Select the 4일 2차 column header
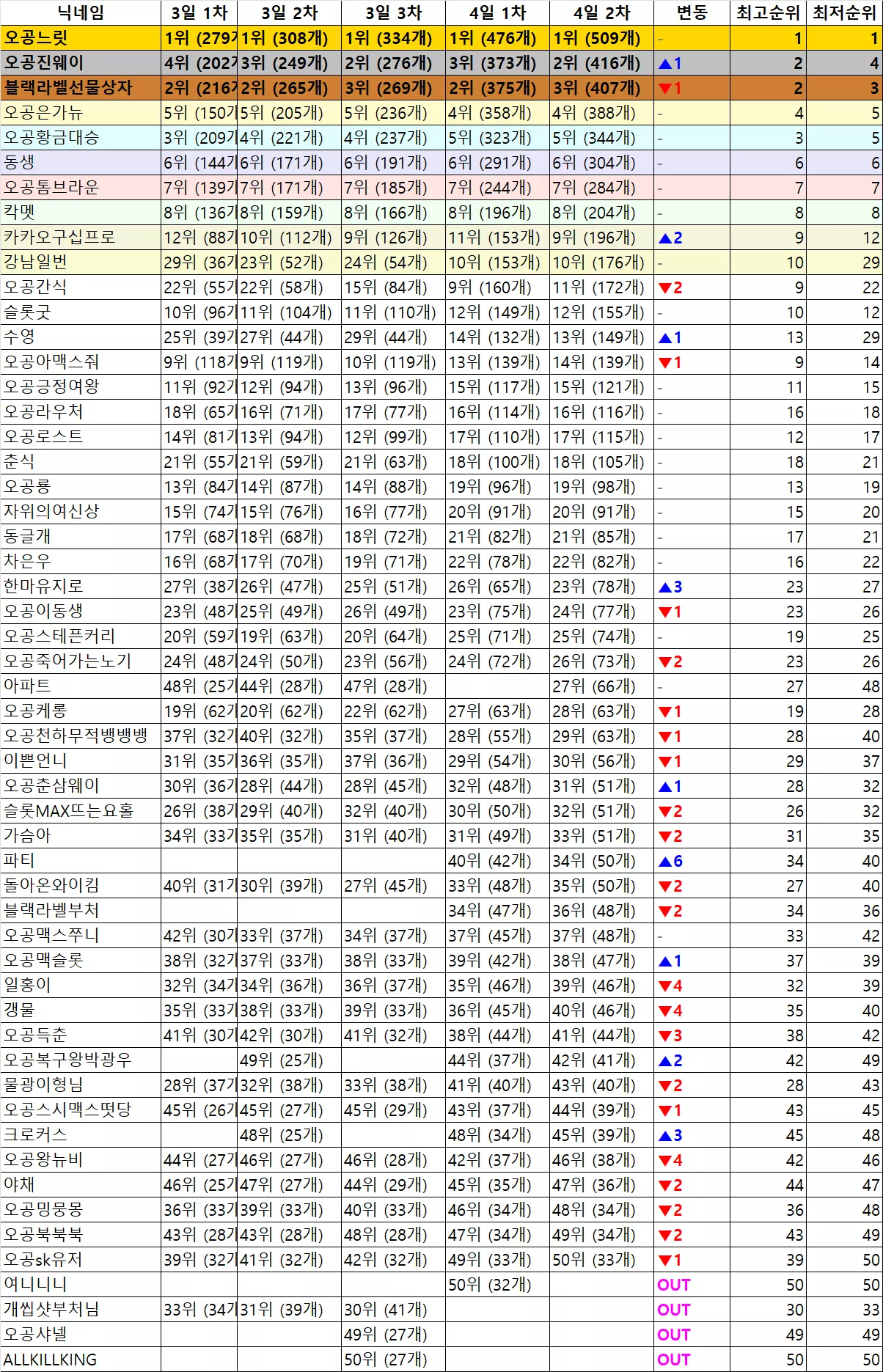883x1372 pixels. pyautogui.click(x=602, y=12)
